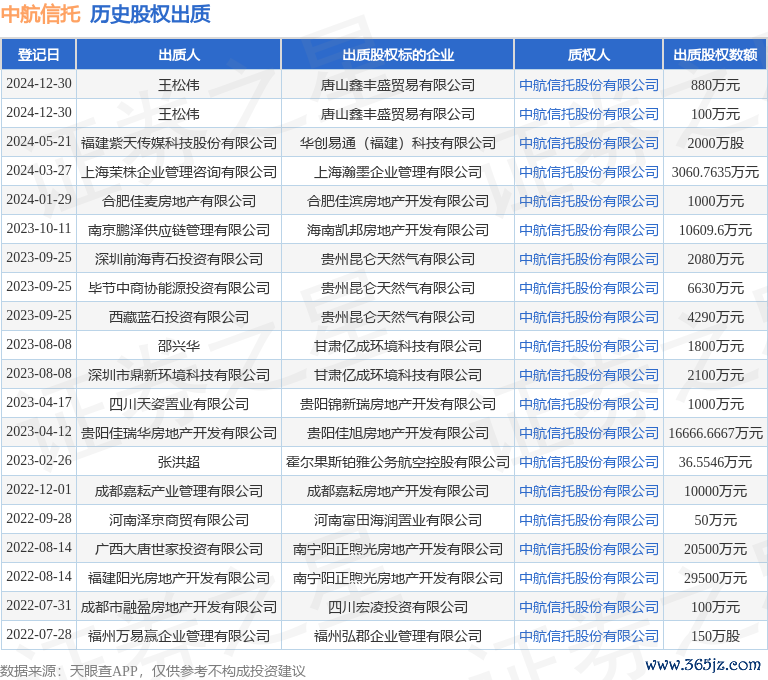Click the date cell 2023-10-11
Viewport: 768px width, 680px height.
[x=39, y=228]
